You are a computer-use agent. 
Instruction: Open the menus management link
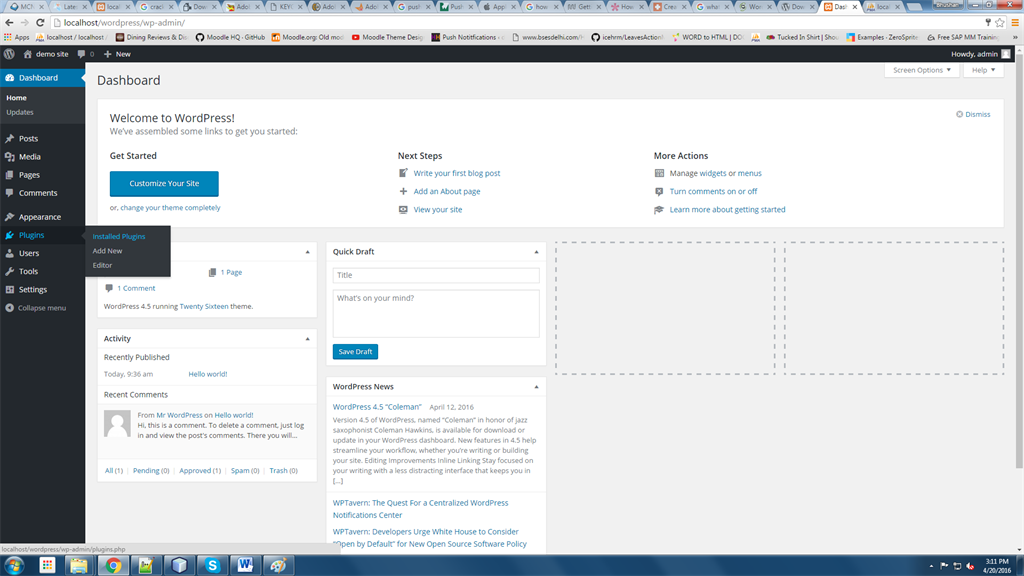749,173
